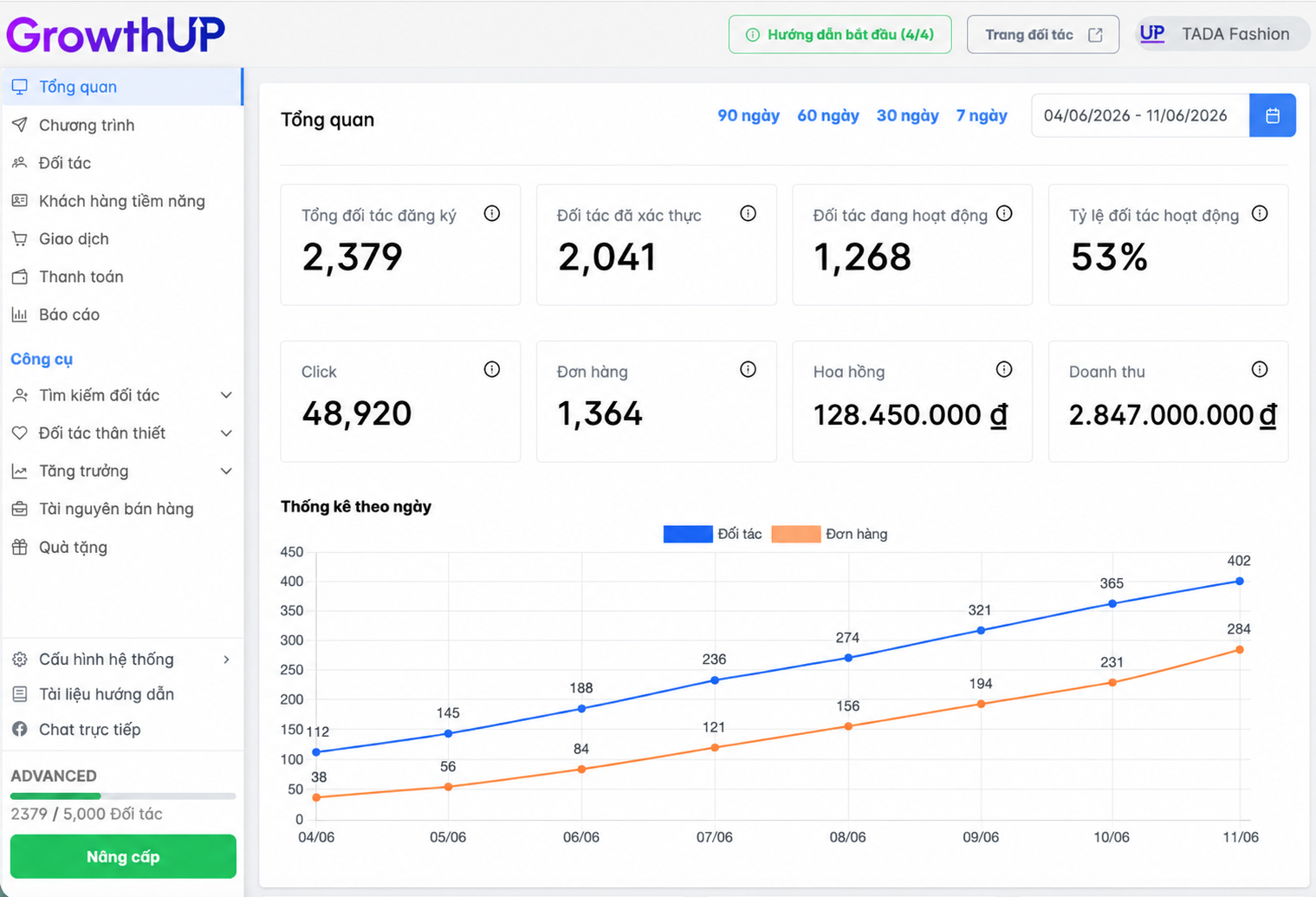Open the calendar date picker icon
1316x897 pixels.
tap(1272, 115)
